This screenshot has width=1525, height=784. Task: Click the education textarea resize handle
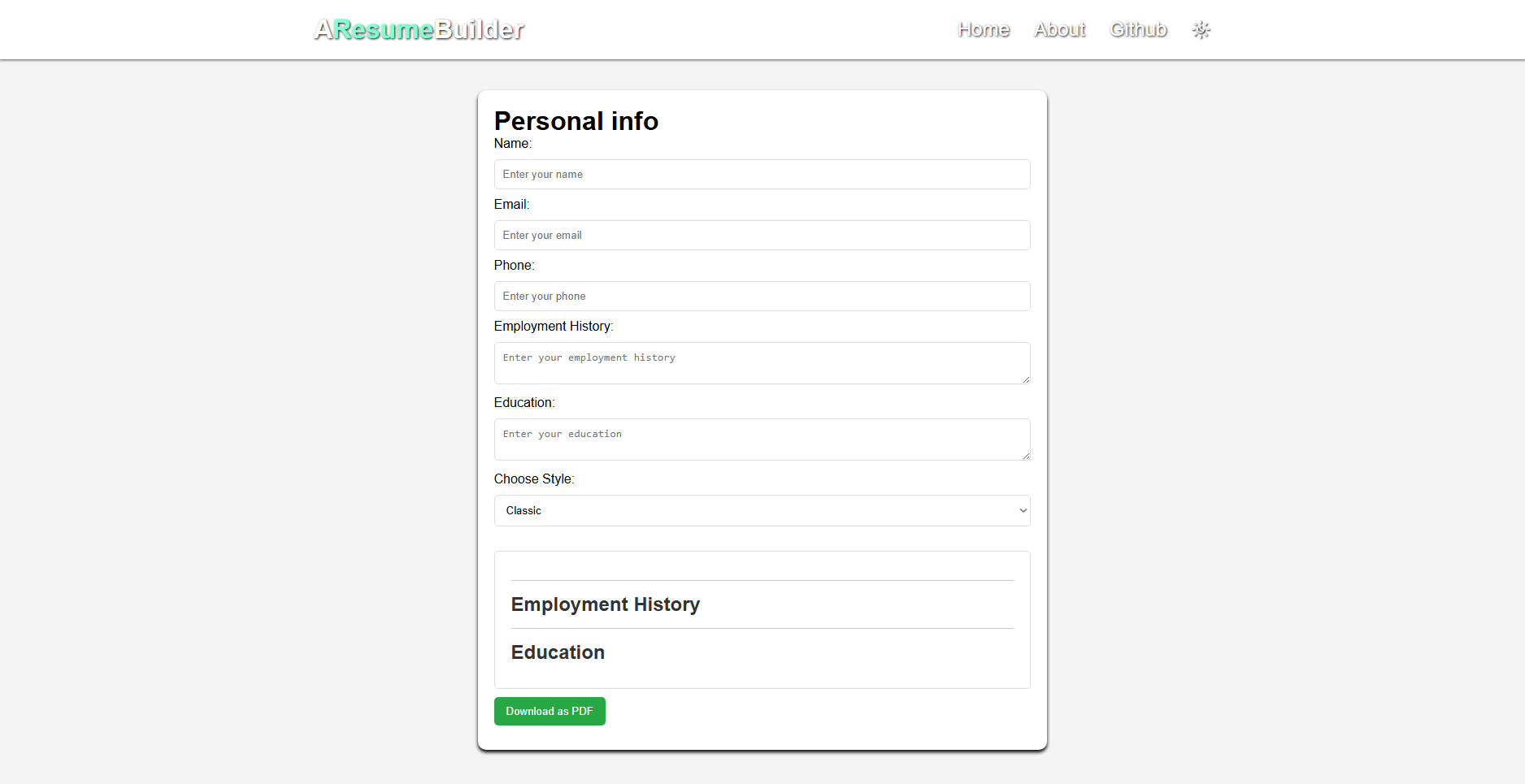(1026, 456)
